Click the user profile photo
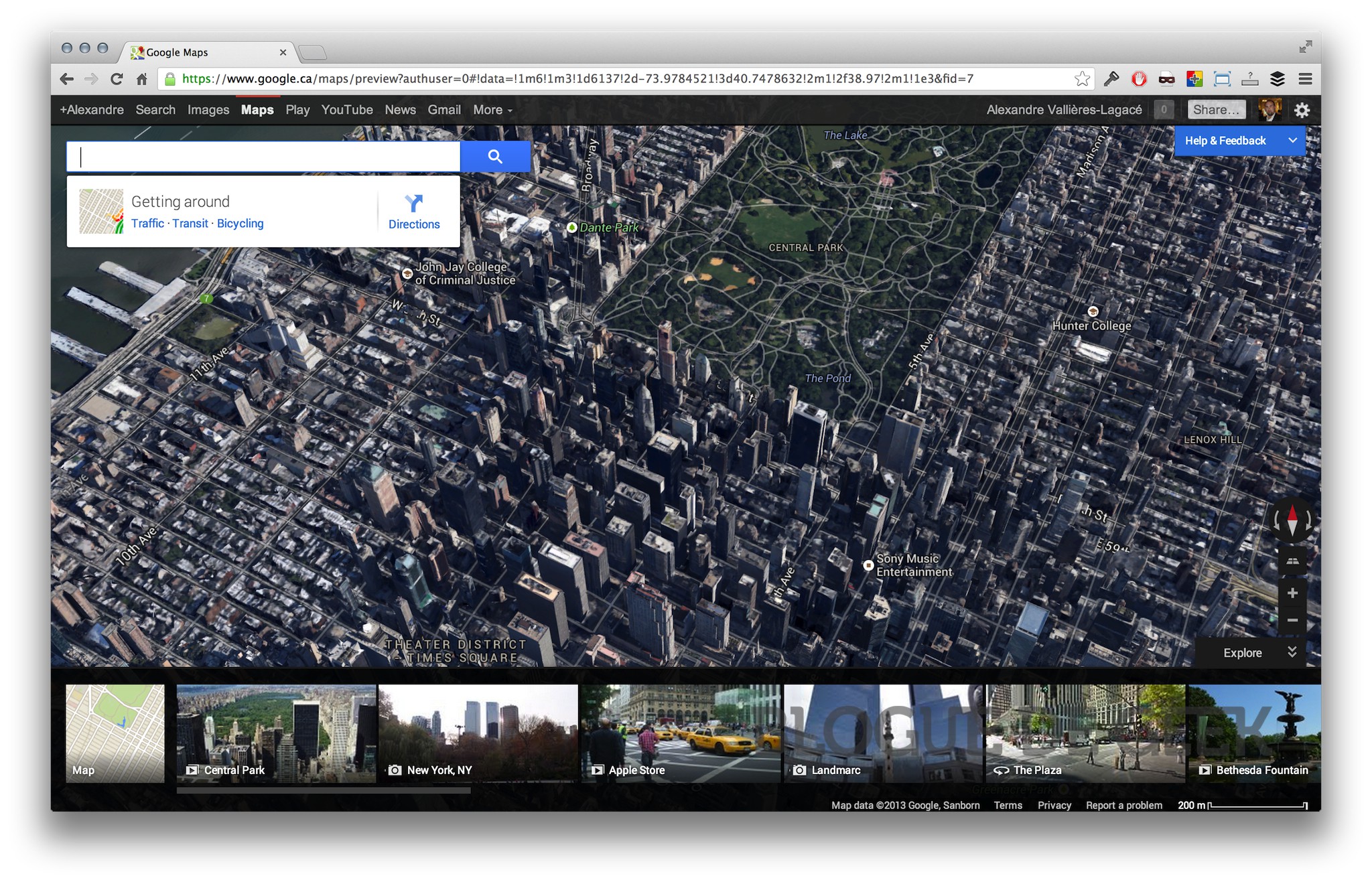 click(x=1269, y=110)
